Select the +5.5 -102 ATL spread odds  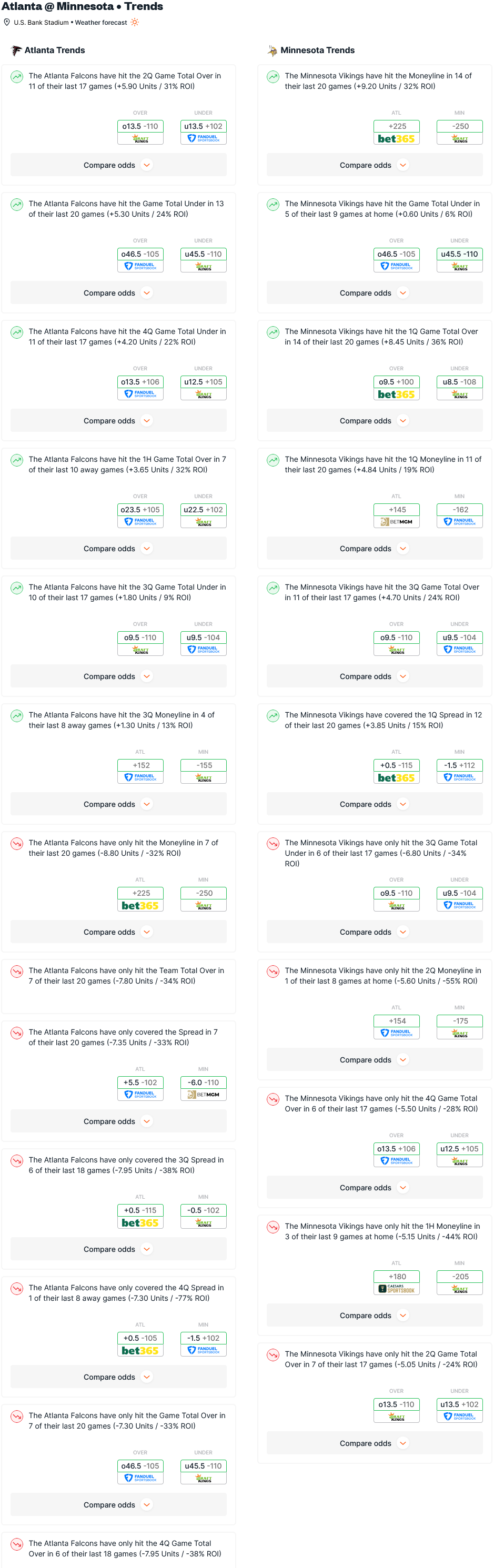tap(140, 1083)
